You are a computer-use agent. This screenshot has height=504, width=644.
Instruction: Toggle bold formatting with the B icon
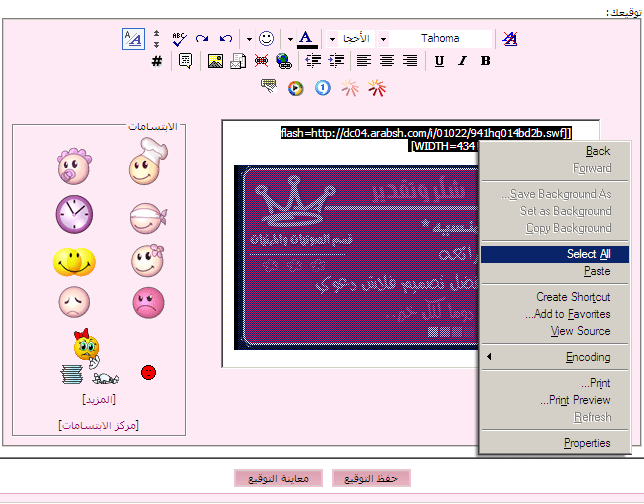click(x=485, y=61)
